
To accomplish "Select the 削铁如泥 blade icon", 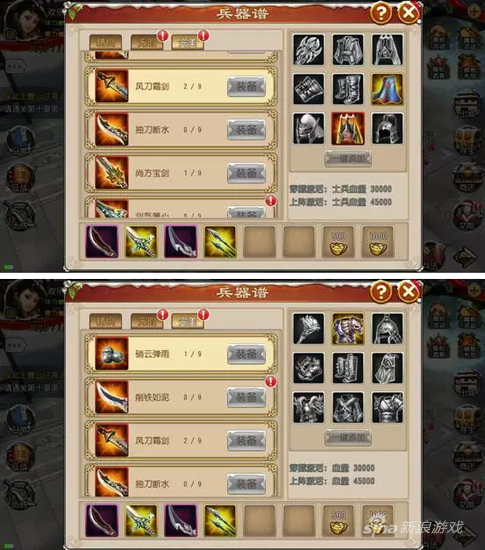I will pyautogui.click(x=112, y=397).
